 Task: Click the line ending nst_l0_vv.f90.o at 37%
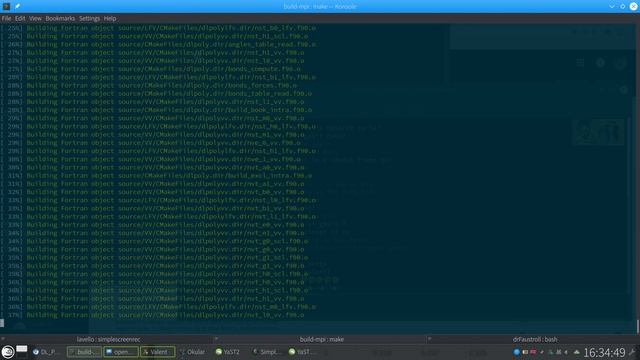click(152, 315)
